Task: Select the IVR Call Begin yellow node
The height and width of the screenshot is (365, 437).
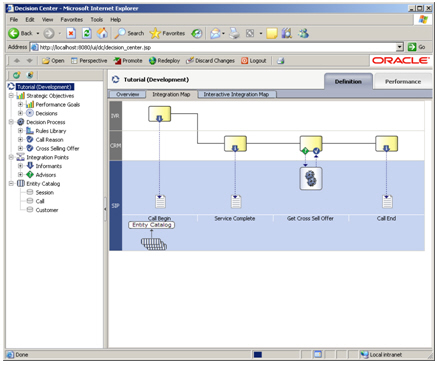Action: point(159,114)
